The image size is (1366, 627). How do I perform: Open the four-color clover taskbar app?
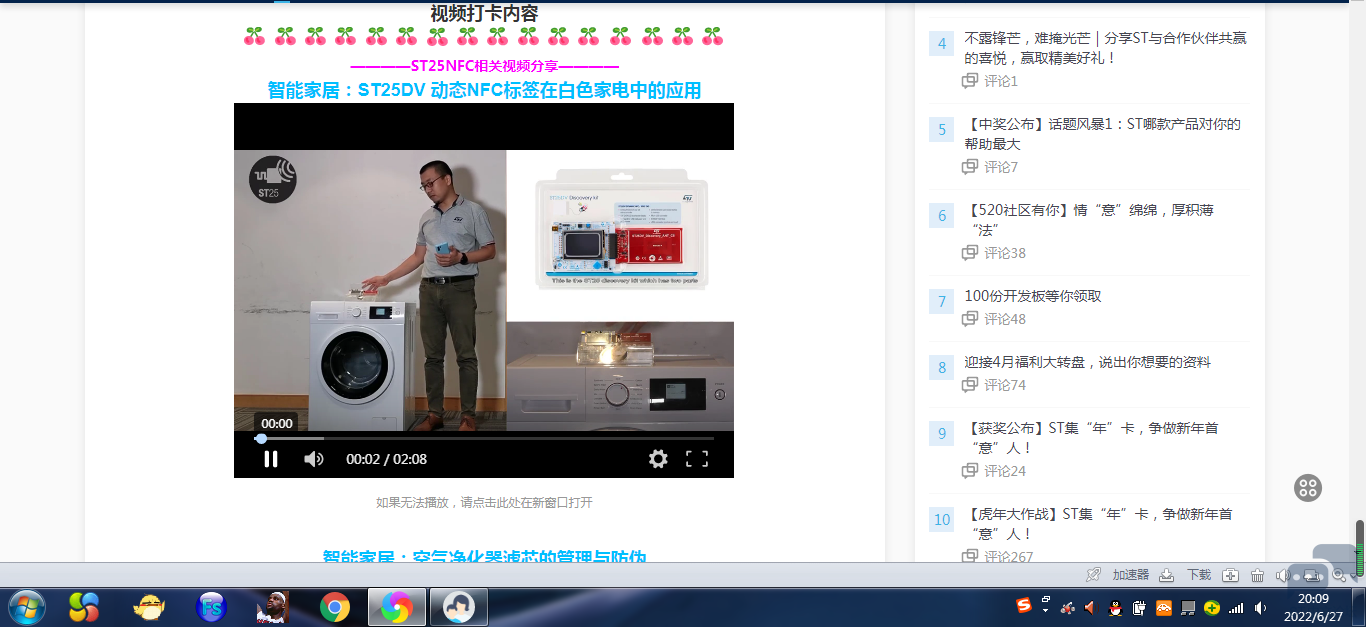[84, 607]
